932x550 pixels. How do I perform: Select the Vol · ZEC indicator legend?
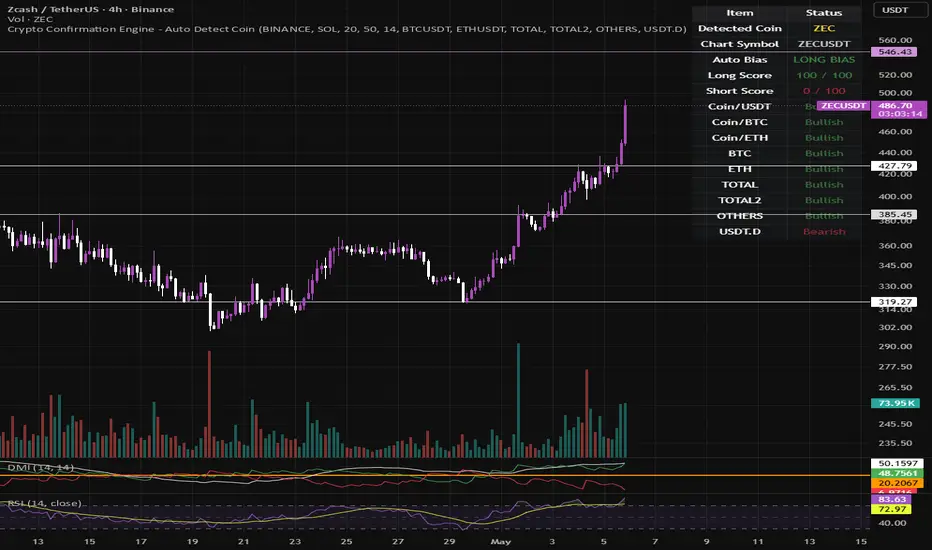(x=30, y=19)
